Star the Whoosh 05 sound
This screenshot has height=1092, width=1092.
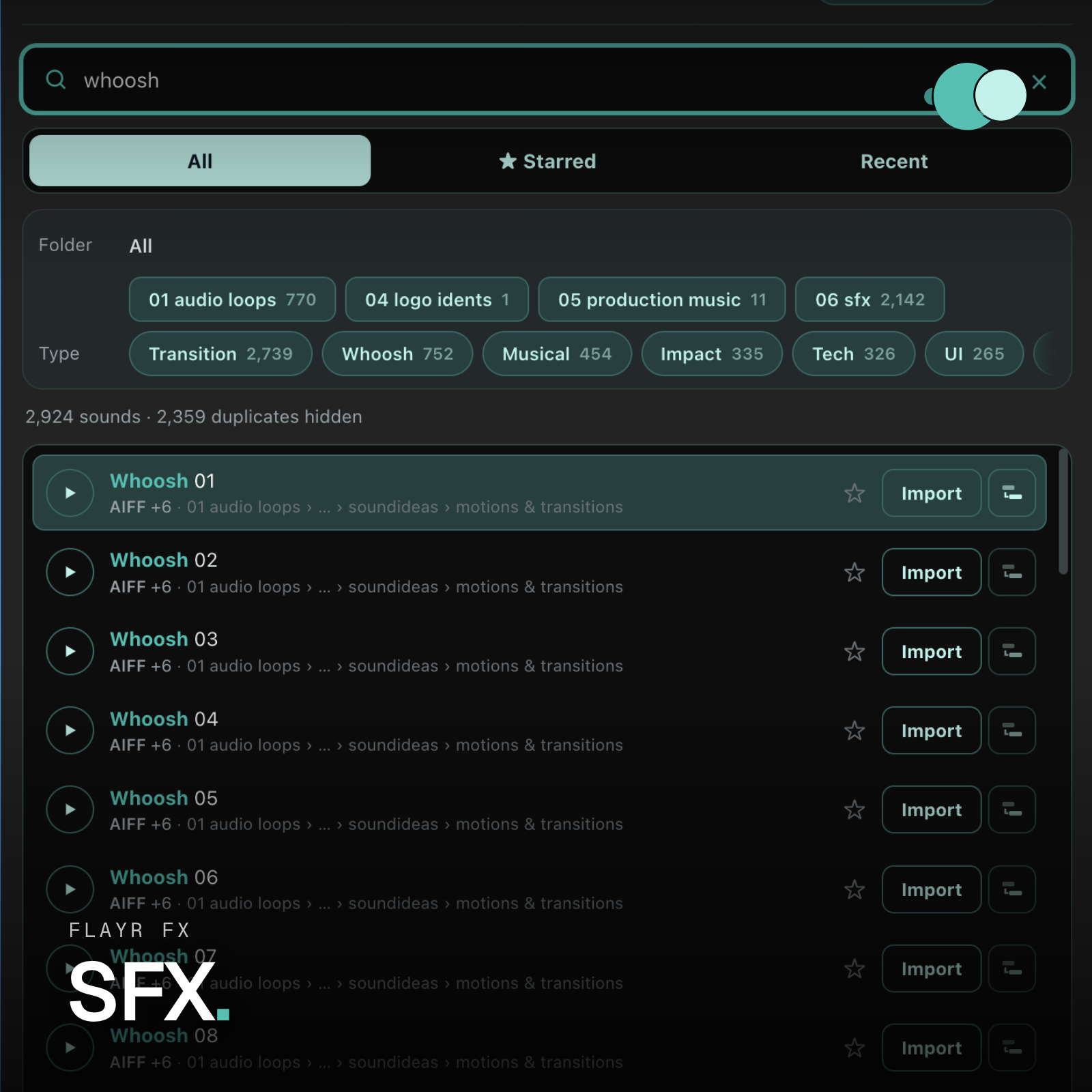pos(854,809)
